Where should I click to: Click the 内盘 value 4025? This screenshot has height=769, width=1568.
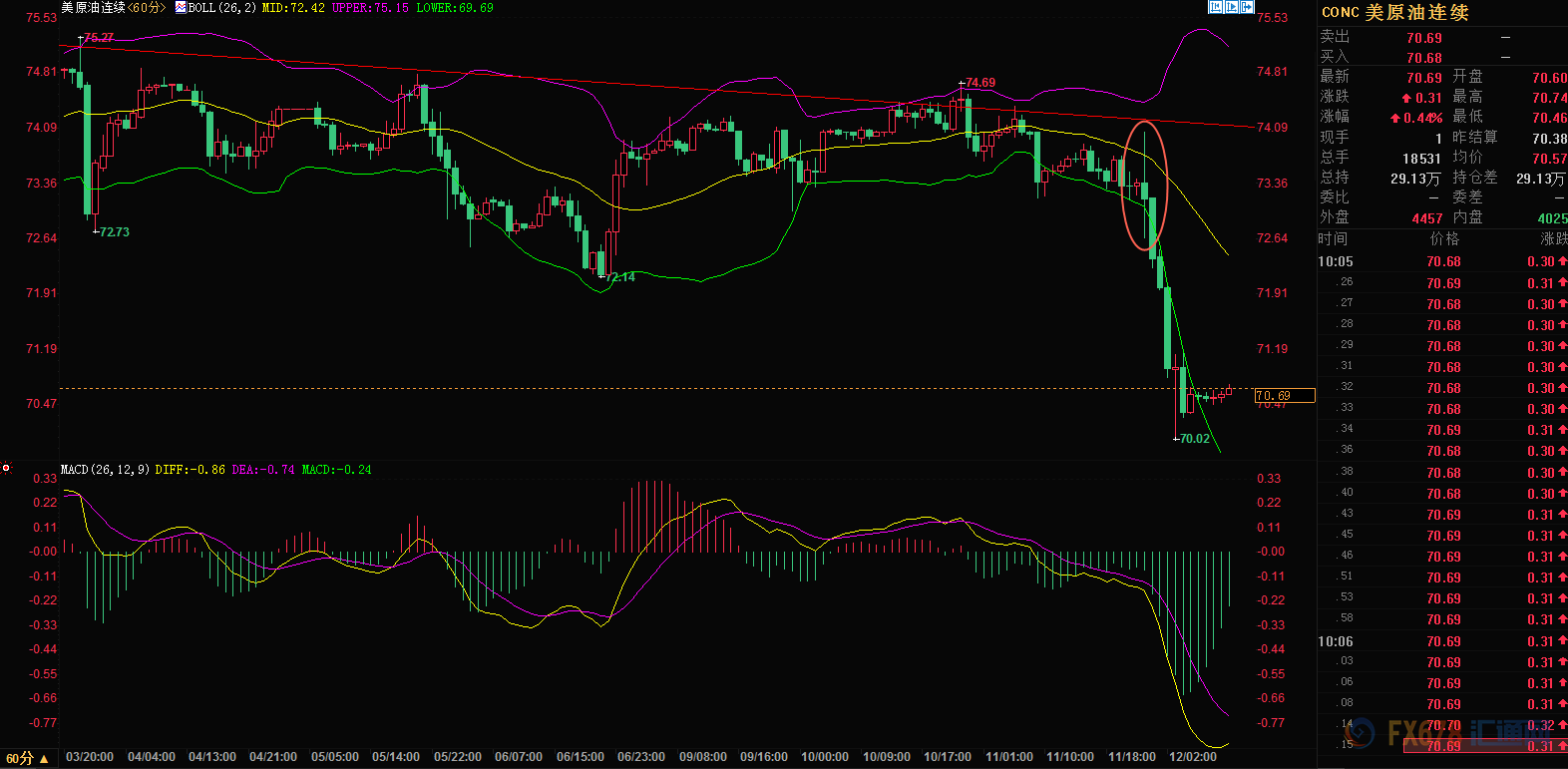pyautogui.click(x=1552, y=218)
